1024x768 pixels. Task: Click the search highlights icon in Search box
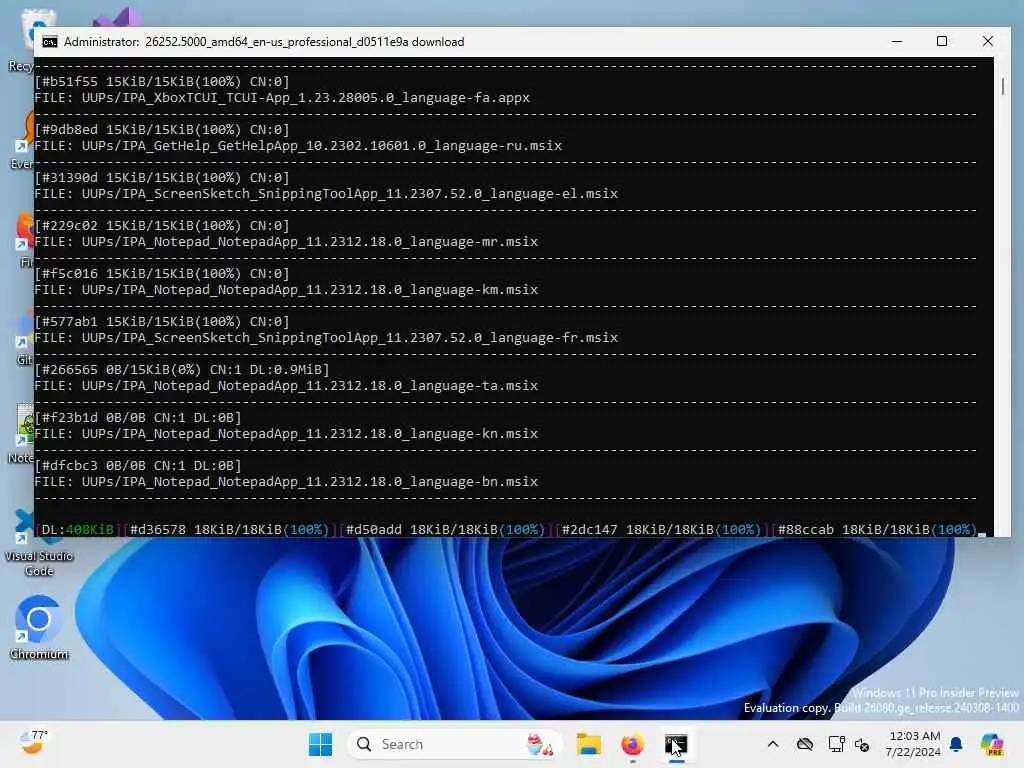click(540, 744)
